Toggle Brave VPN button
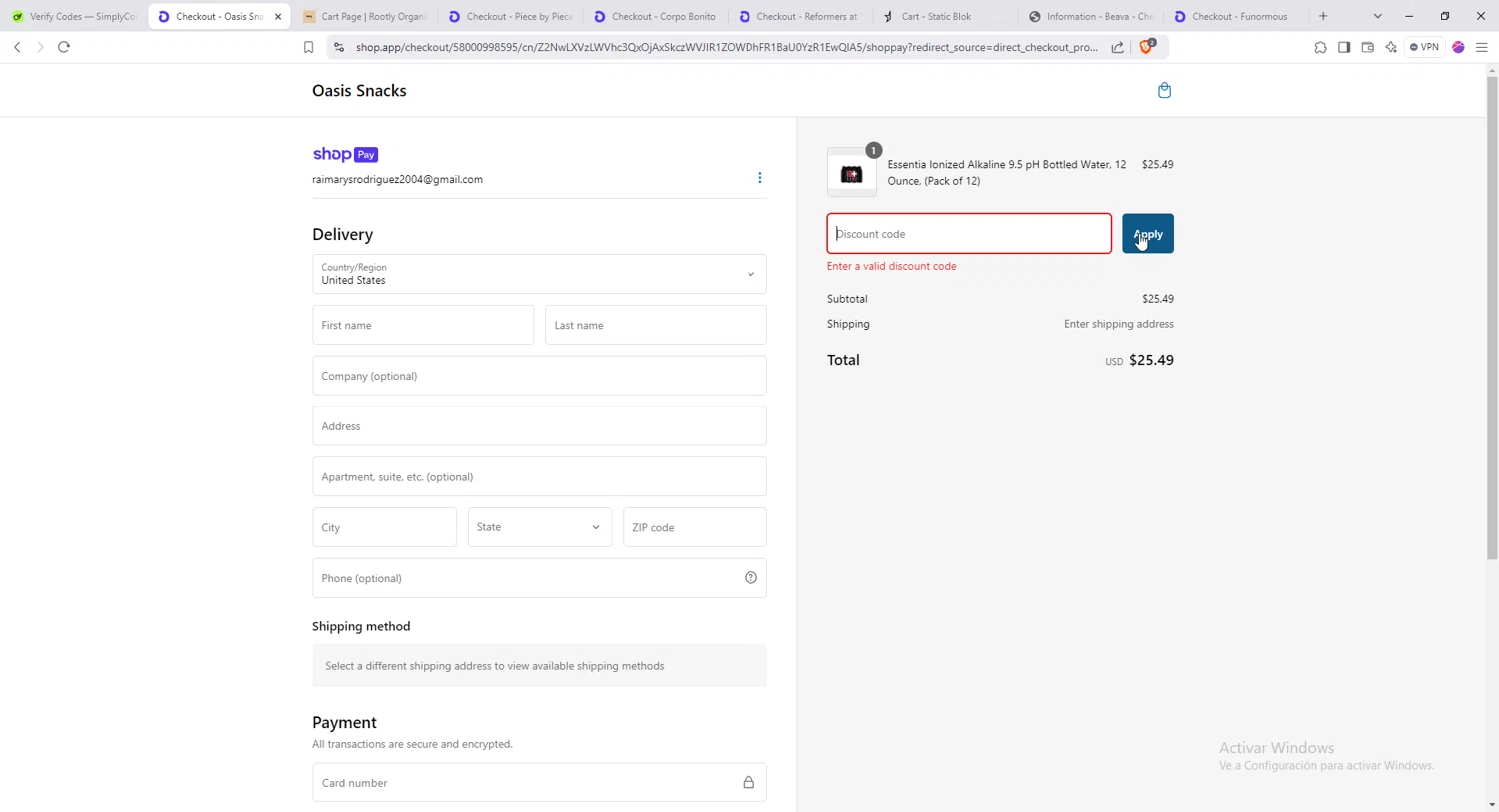Screen dimensions: 1499x812 coord(1425,47)
